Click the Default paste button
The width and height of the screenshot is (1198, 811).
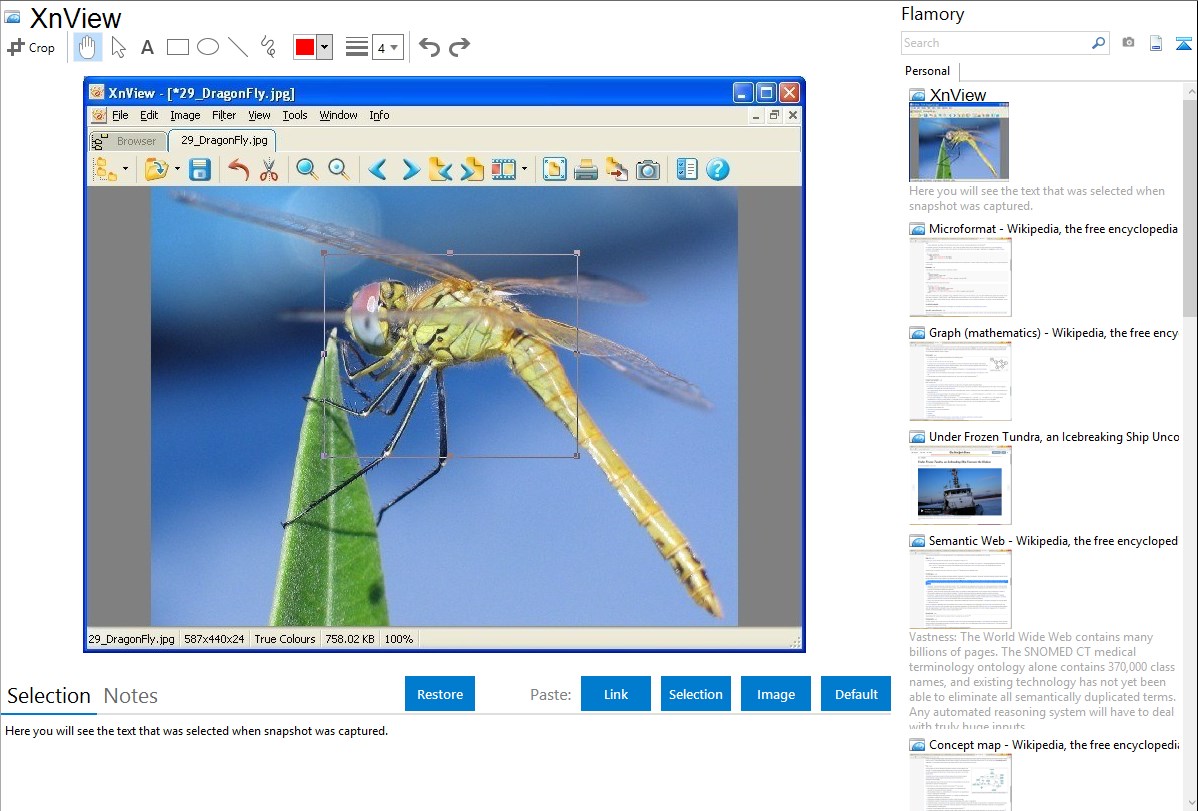856,694
